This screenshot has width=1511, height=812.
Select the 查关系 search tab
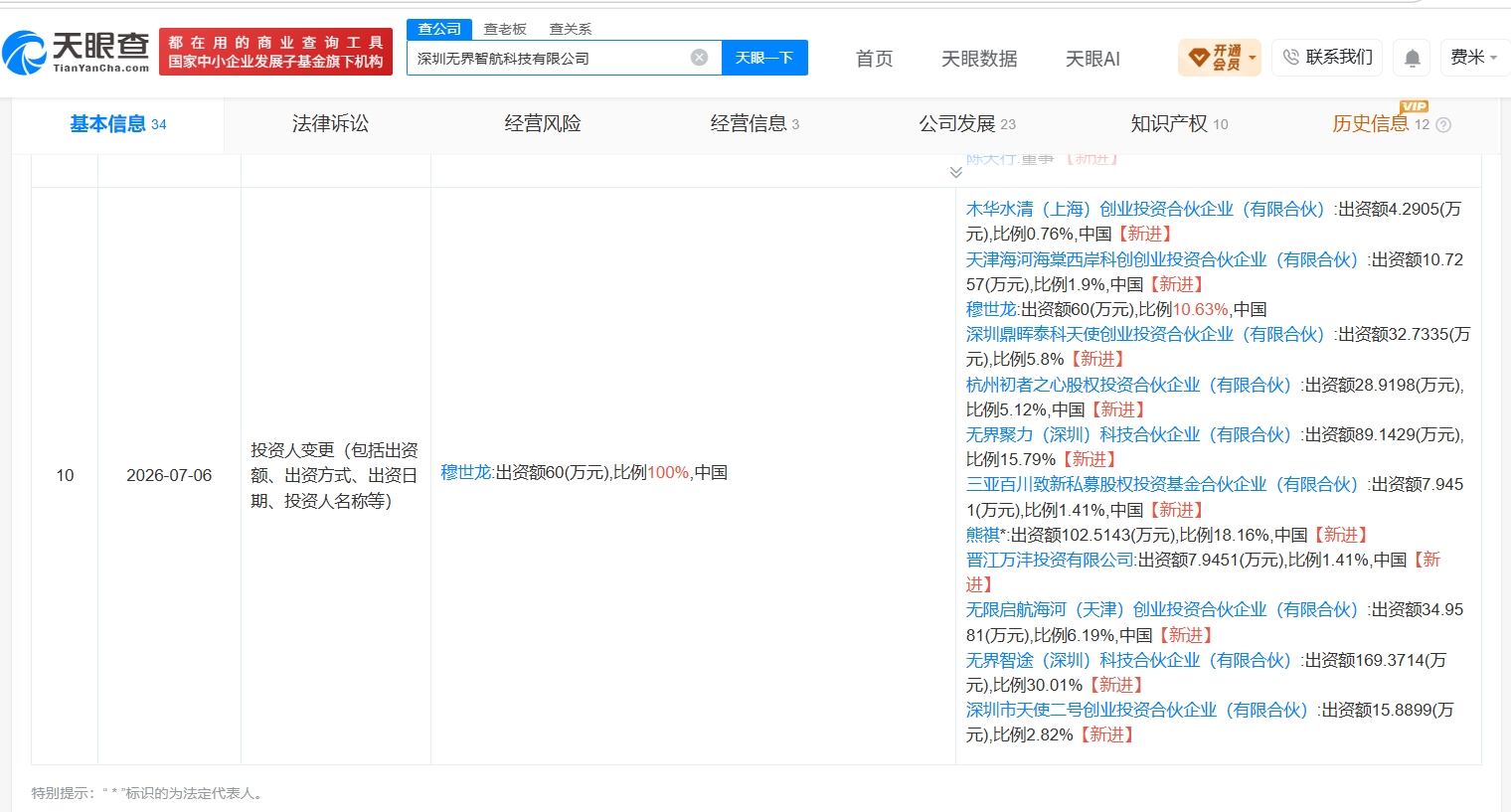point(571,29)
